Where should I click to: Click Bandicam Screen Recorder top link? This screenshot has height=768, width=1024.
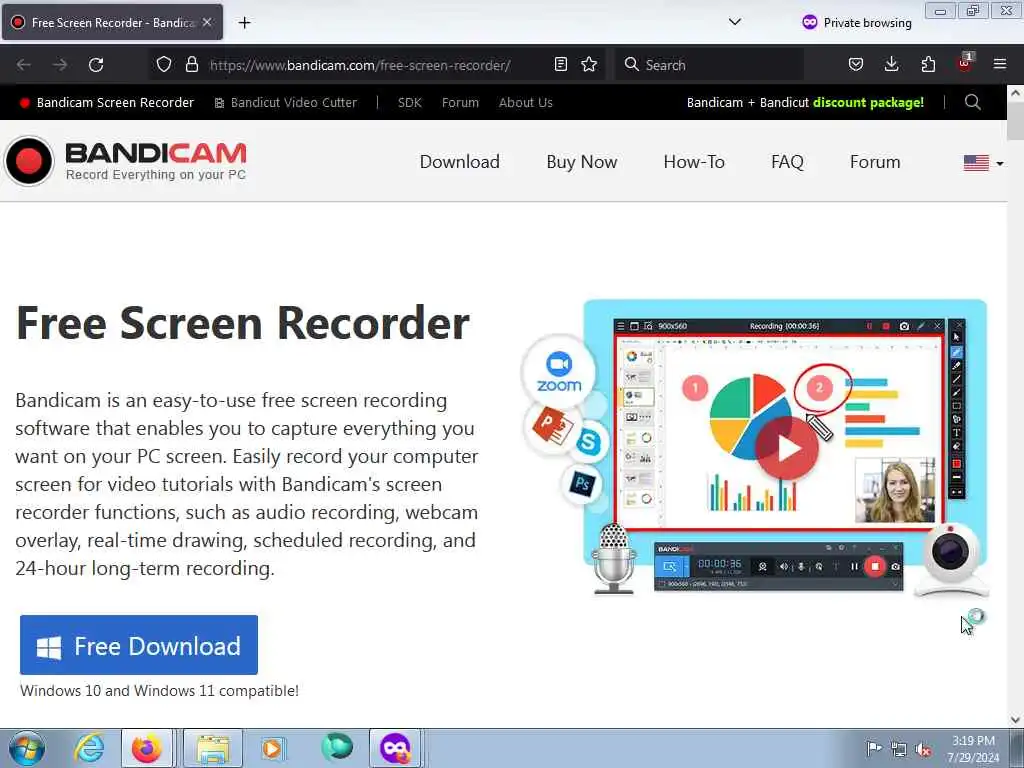(x=107, y=103)
